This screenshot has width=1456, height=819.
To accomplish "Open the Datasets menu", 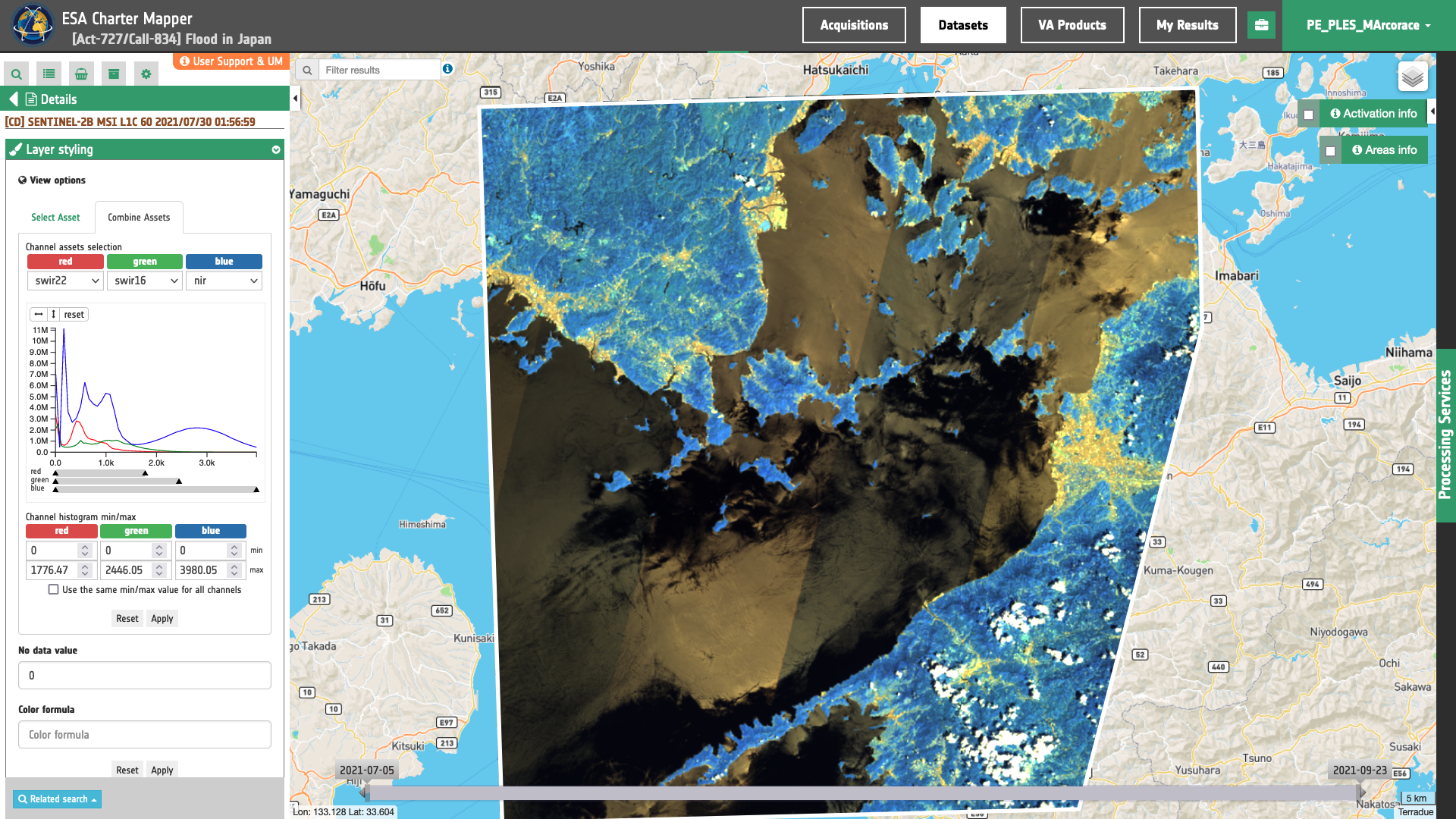I will [x=963, y=25].
